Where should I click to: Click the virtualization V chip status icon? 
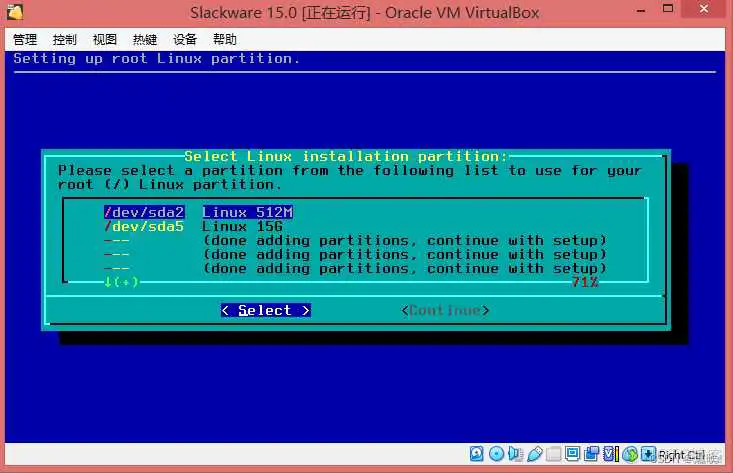coord(611,453)
